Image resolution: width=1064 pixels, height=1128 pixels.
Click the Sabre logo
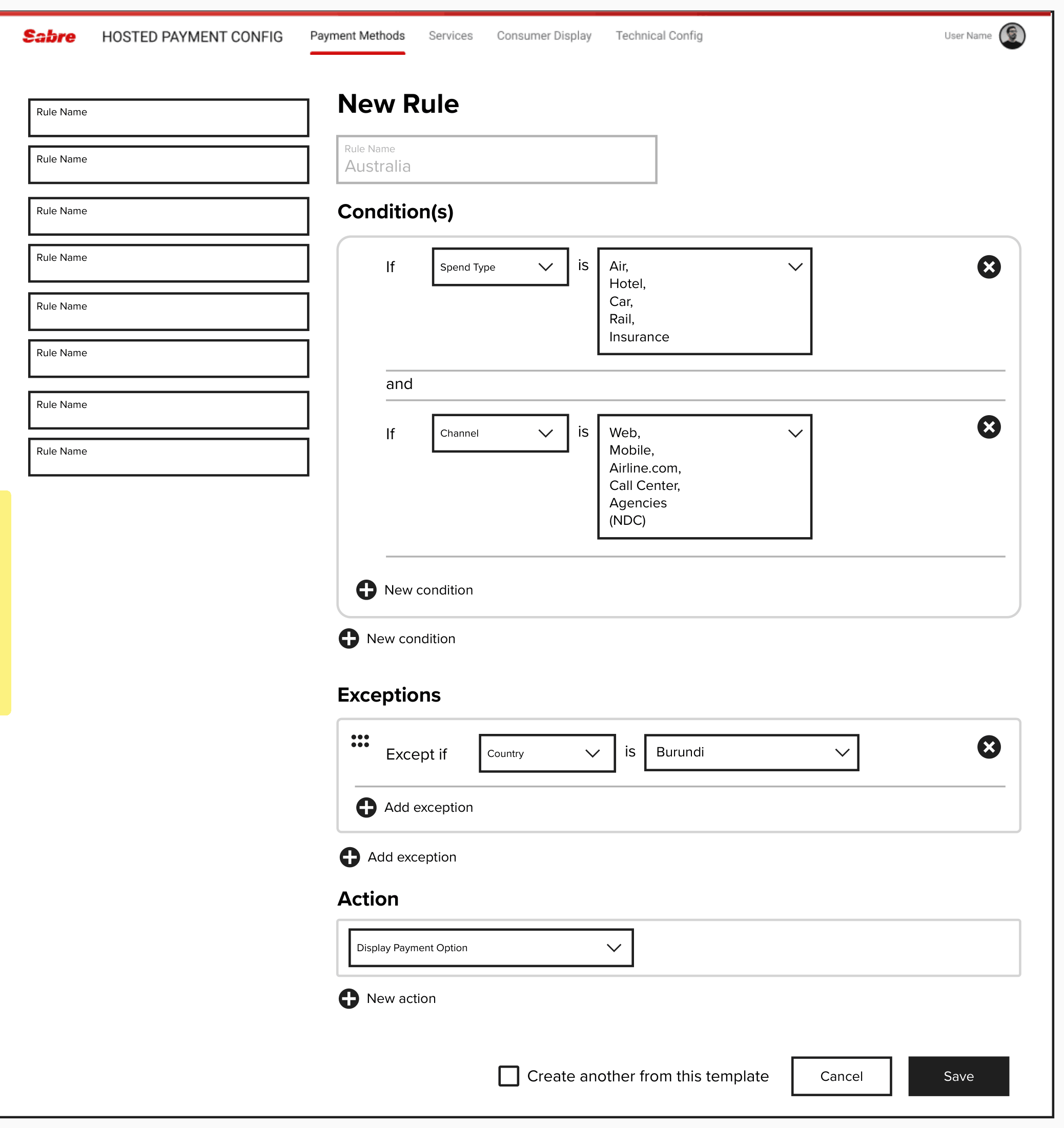pos(49,36)
